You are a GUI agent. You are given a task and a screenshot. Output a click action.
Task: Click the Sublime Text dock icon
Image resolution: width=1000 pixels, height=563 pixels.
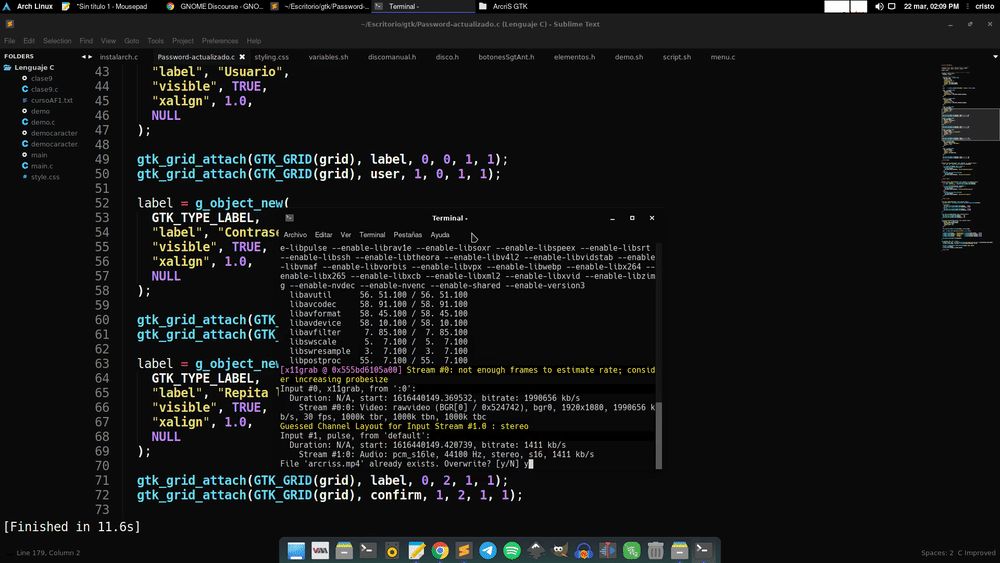[x=464, y=550]
